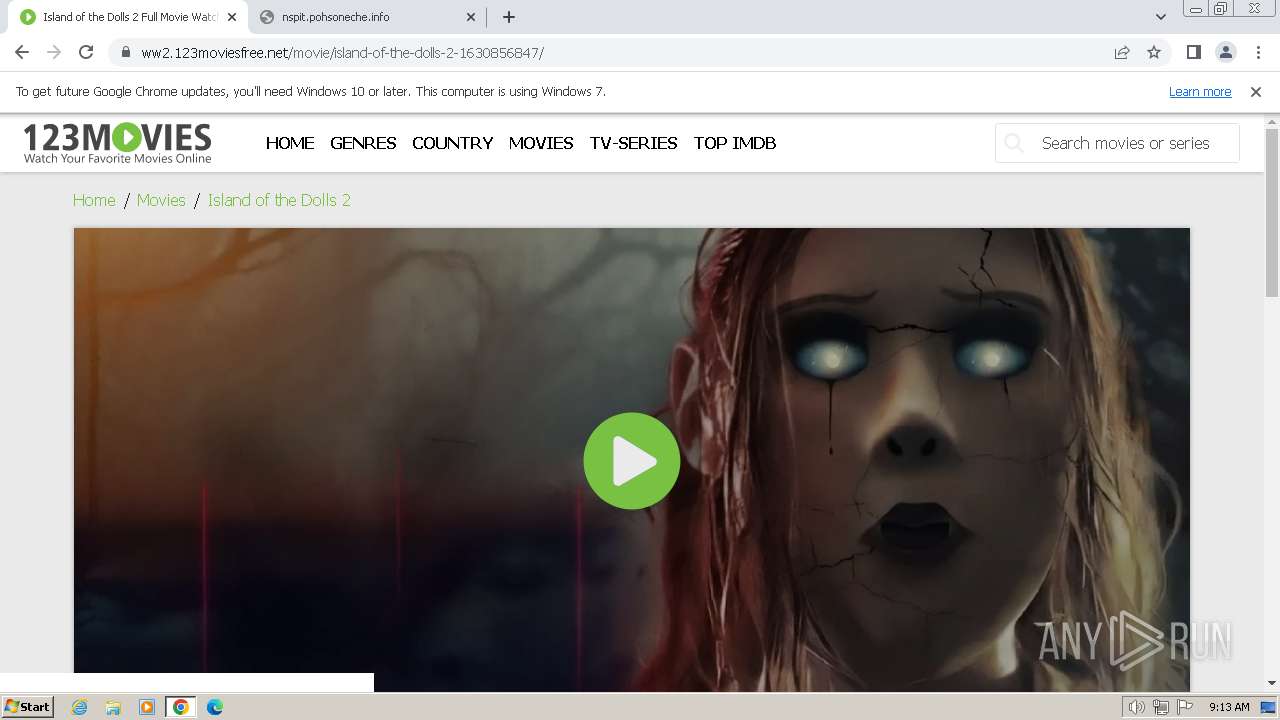Play the Island of the Dolls 2 video

point(632,461)
